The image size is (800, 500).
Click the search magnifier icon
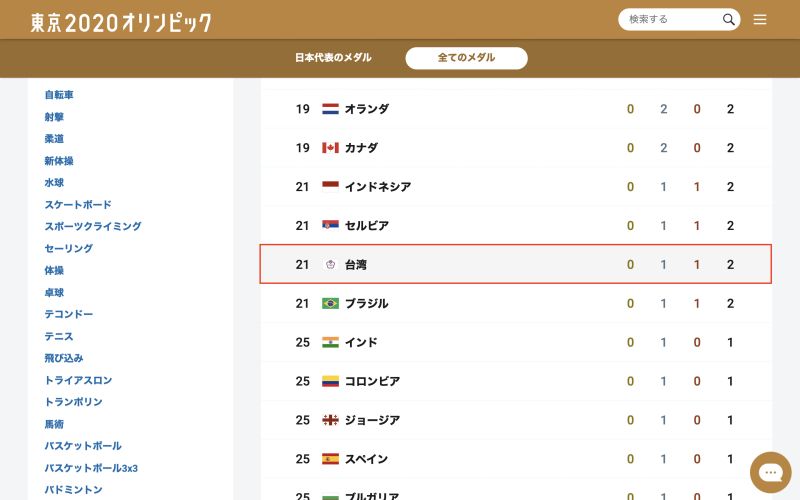tap(729, 19)
